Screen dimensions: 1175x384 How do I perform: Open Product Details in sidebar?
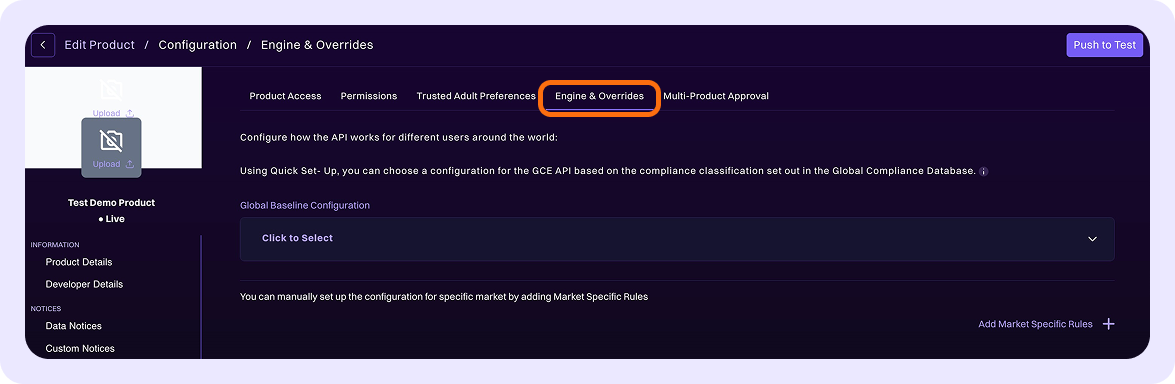click(79, 262)
